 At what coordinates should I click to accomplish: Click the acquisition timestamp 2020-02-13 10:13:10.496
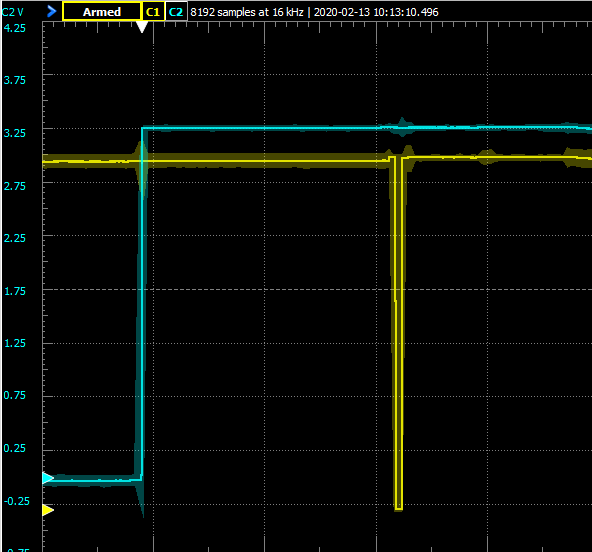[x=376, y=12]
